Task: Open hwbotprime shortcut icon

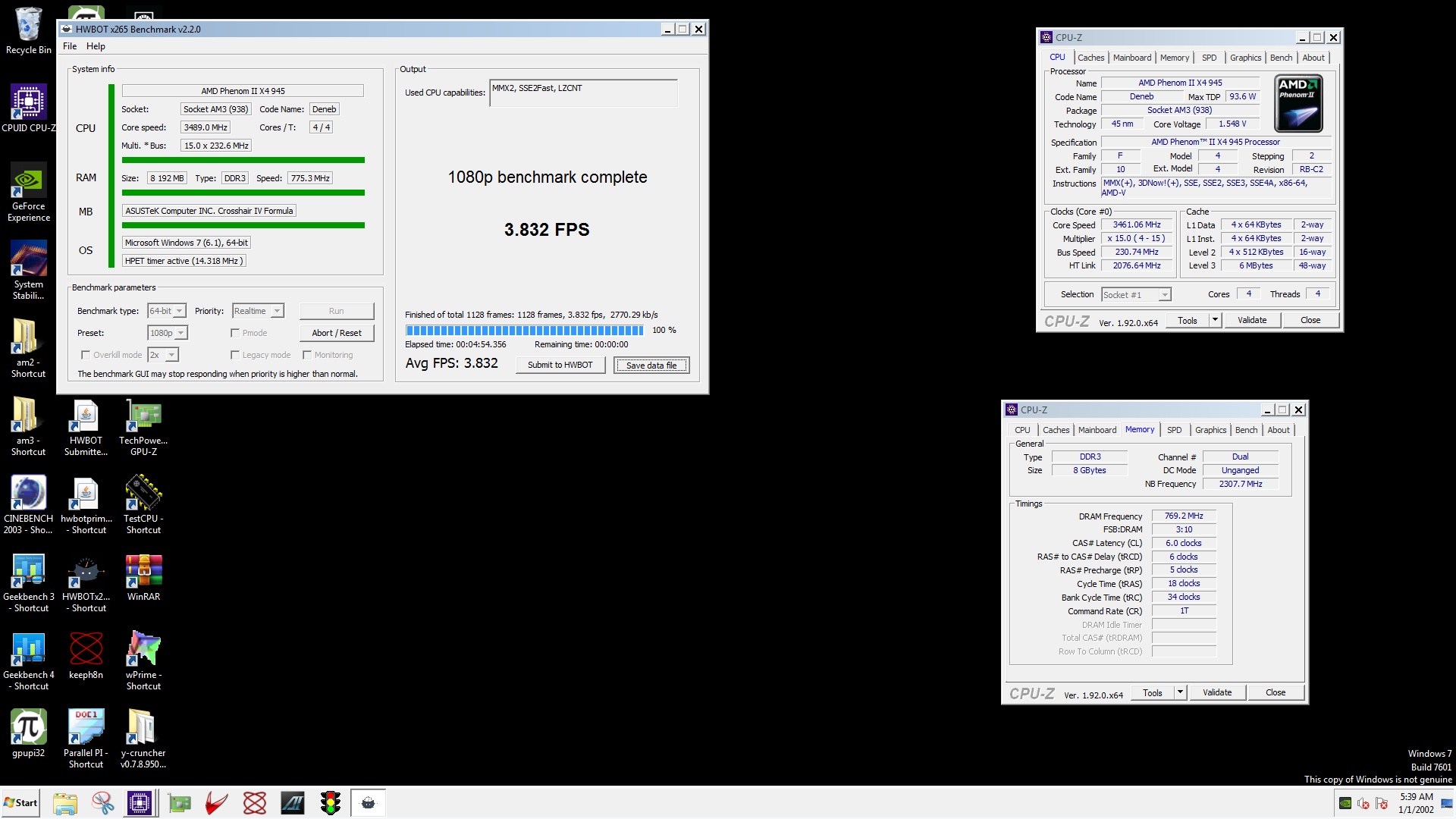Action: point(86,504)
